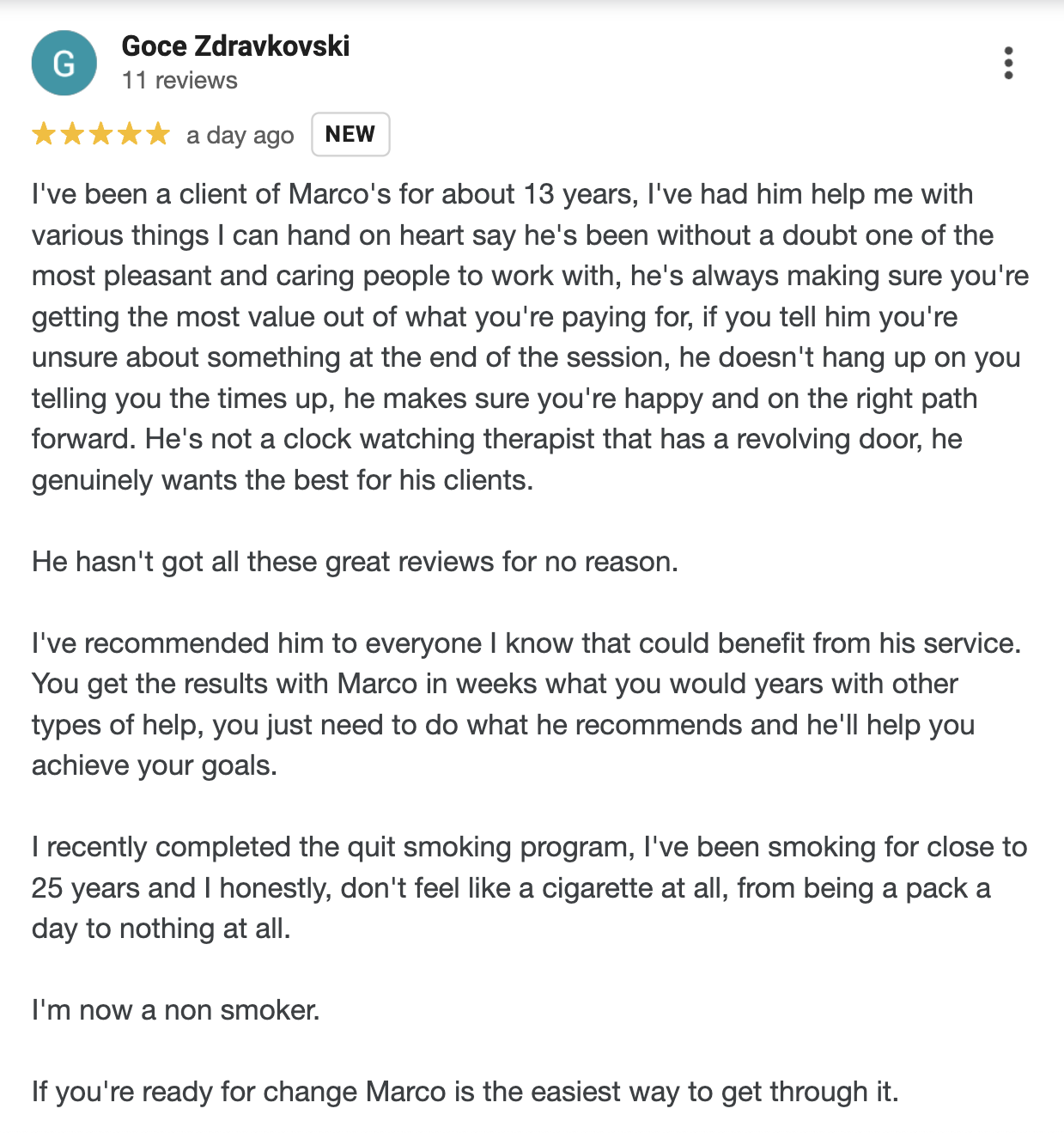Click the NEW badge beside the date
1064x1133 pixels.
click(x=350, y=135)
